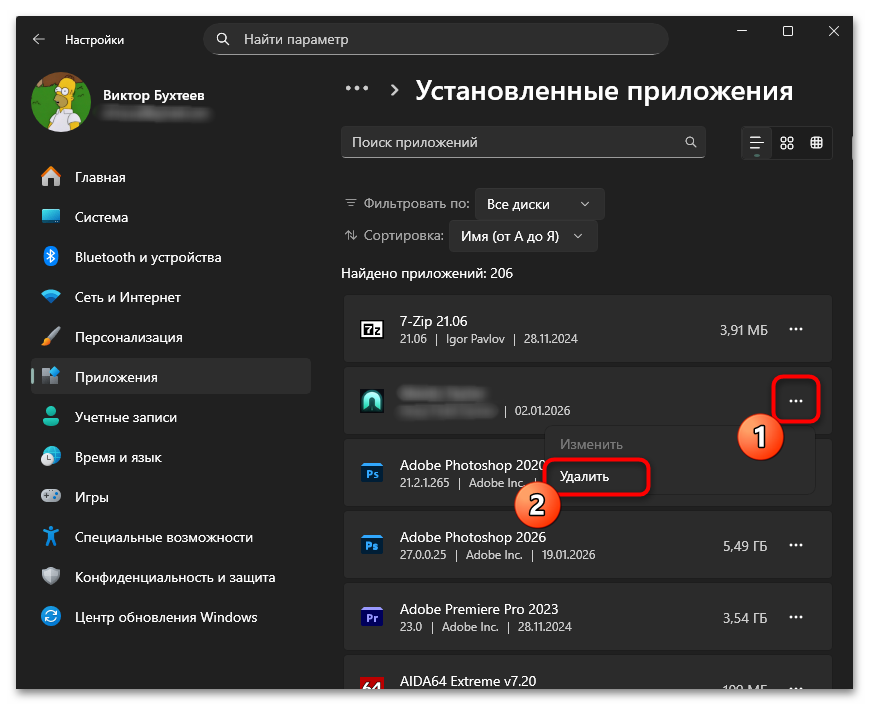Click the 3,54 ГБ size value

(x=745, y=619)
